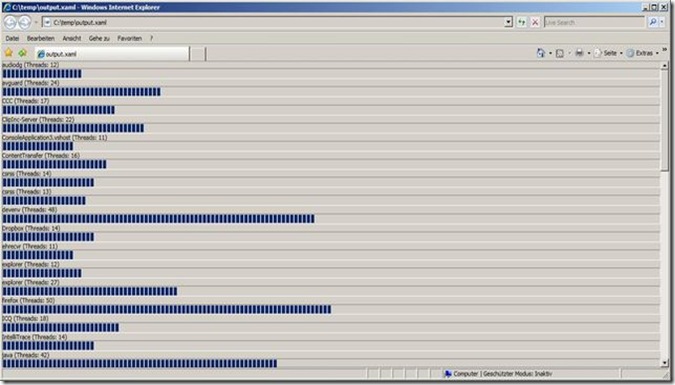
Task: Click the text 'ICQ (Threads: 18)'
Action: tap(25, 319)
